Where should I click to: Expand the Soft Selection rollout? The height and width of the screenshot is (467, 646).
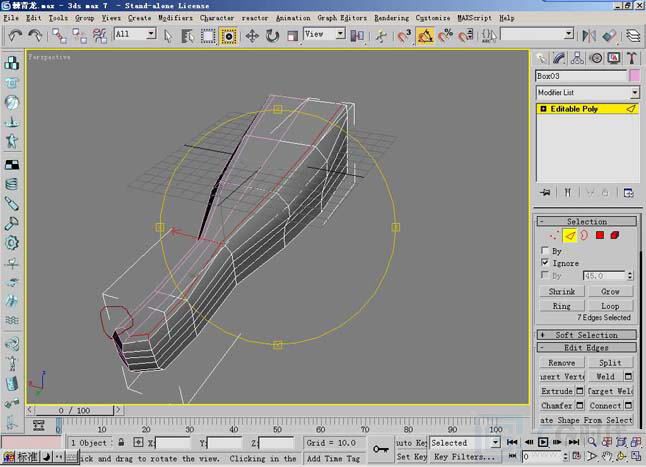[587, 335]
